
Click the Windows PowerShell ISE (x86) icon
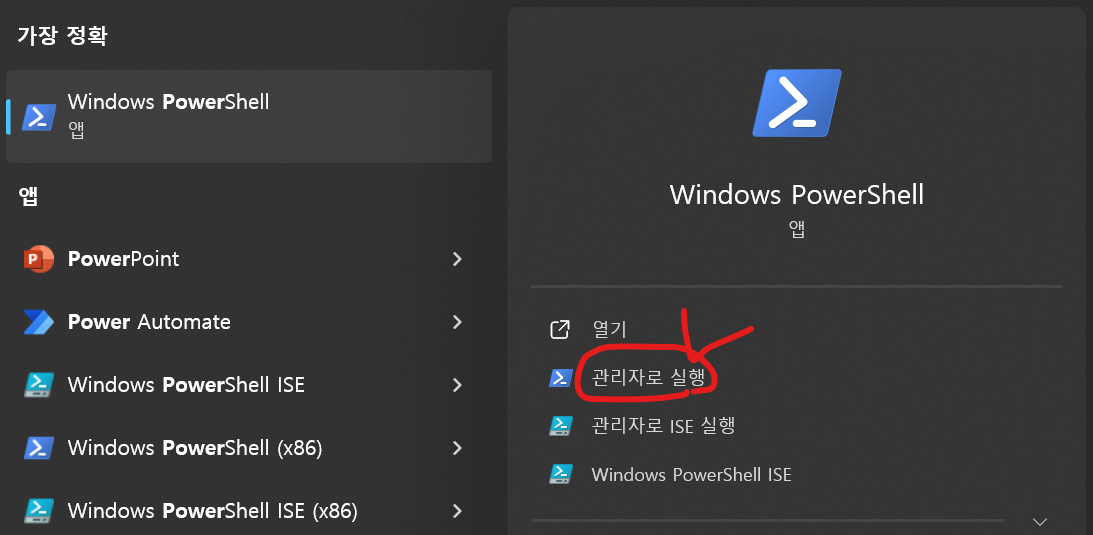[39, 511]
